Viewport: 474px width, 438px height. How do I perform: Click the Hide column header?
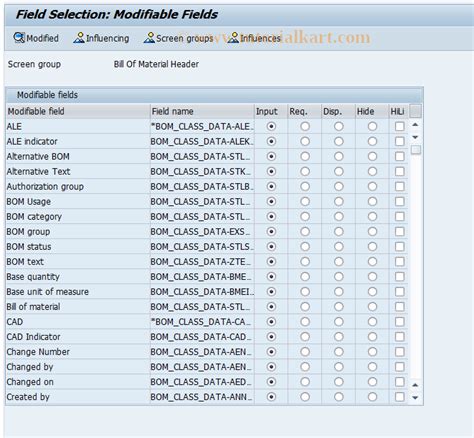372,111
